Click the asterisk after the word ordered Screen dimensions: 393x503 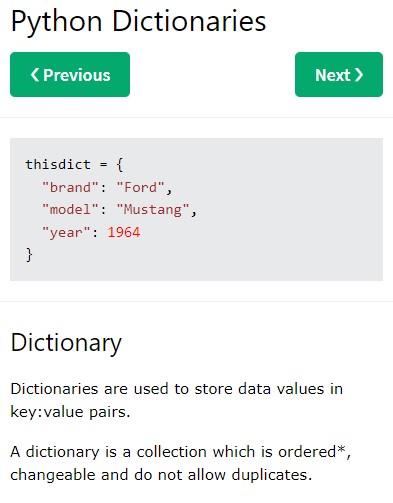pos(341,450)
